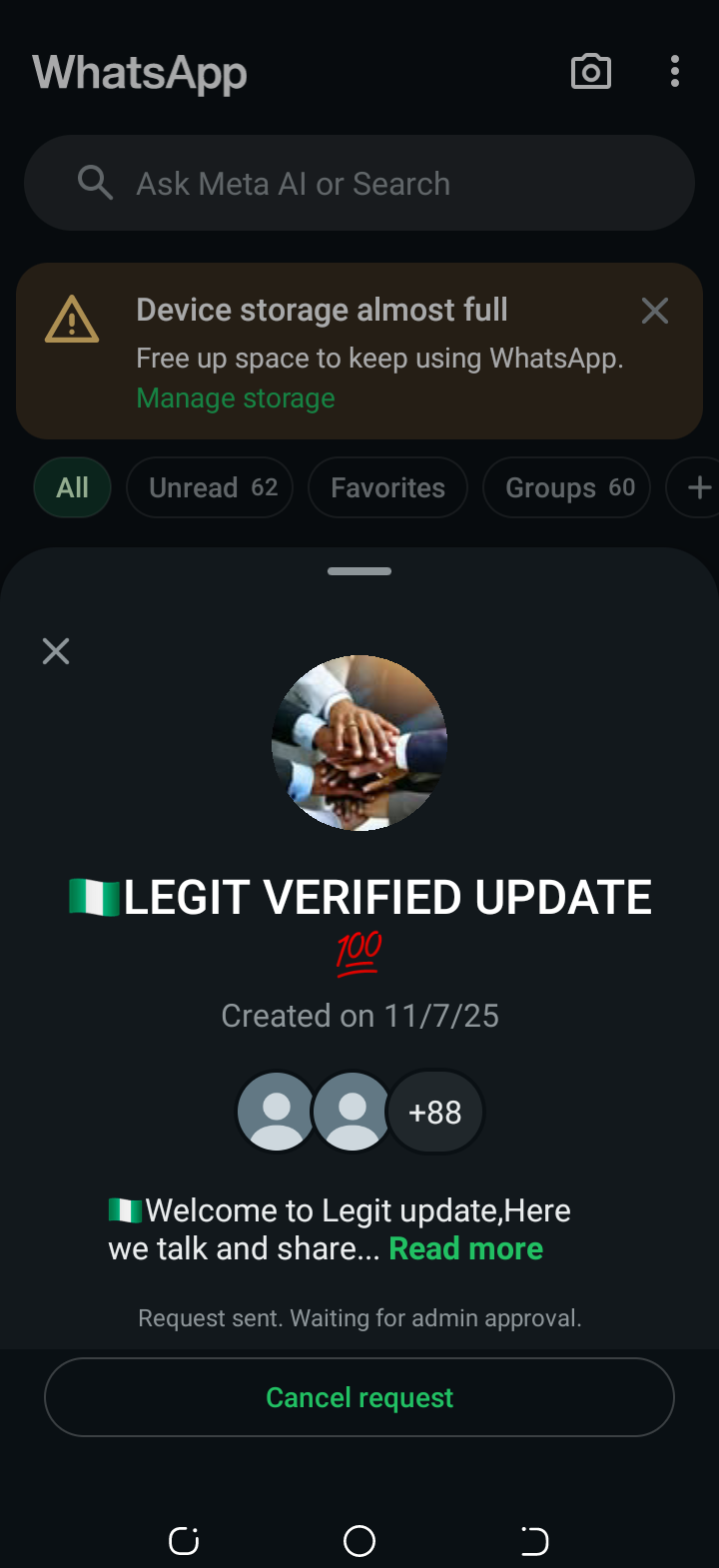Switch to the Unread filter
Viewport: 719px width, 1568px height.
pyautogui.click(x=210, y=487)
